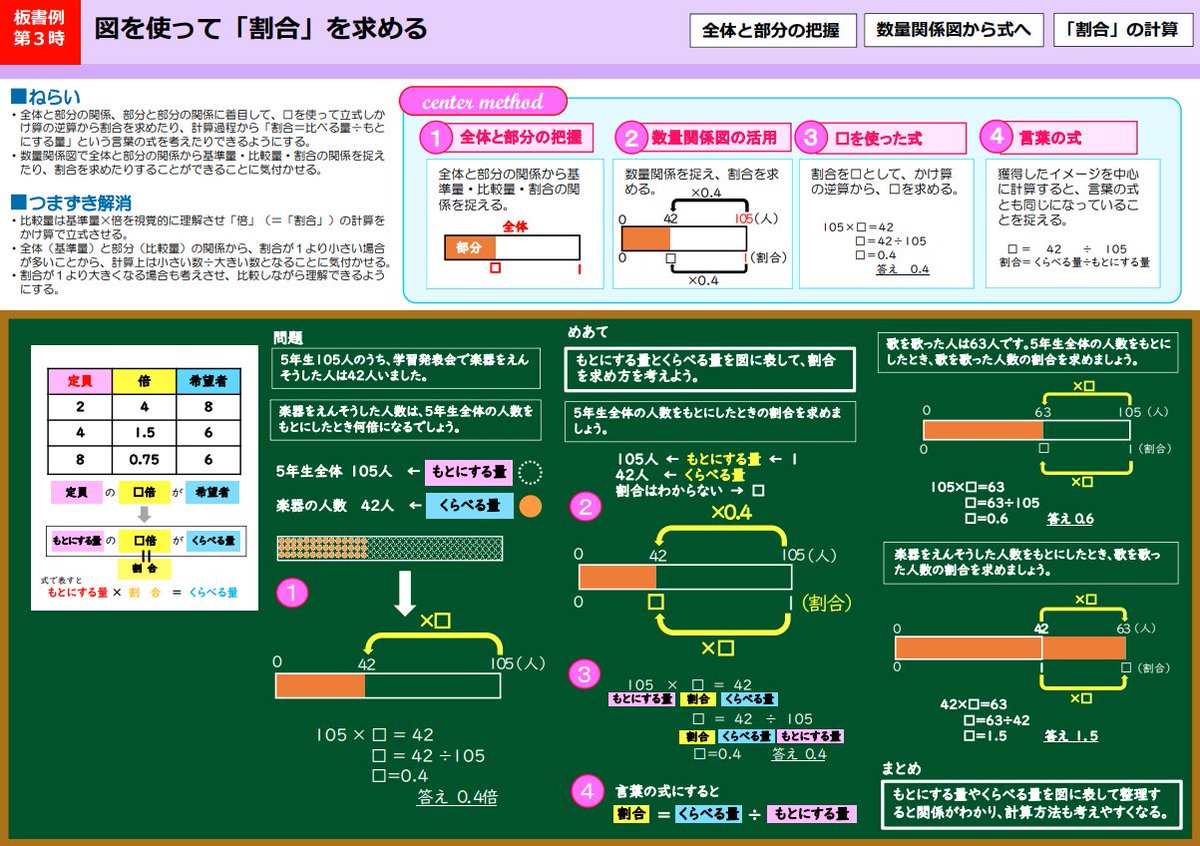Screen dimensions: 1200x846
Task: Click the table cell showing 0.75
Action: [x=144, y=460]
